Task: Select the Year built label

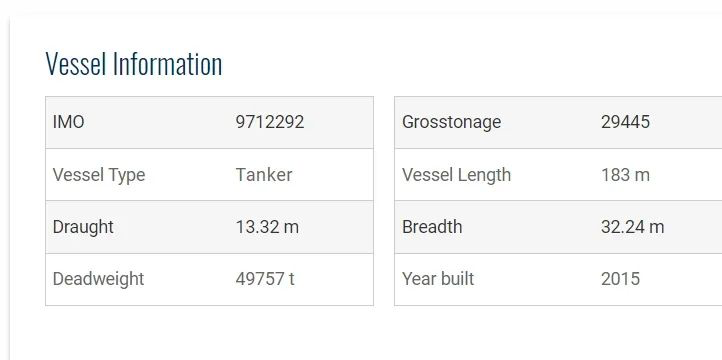Action: point(438,279)
